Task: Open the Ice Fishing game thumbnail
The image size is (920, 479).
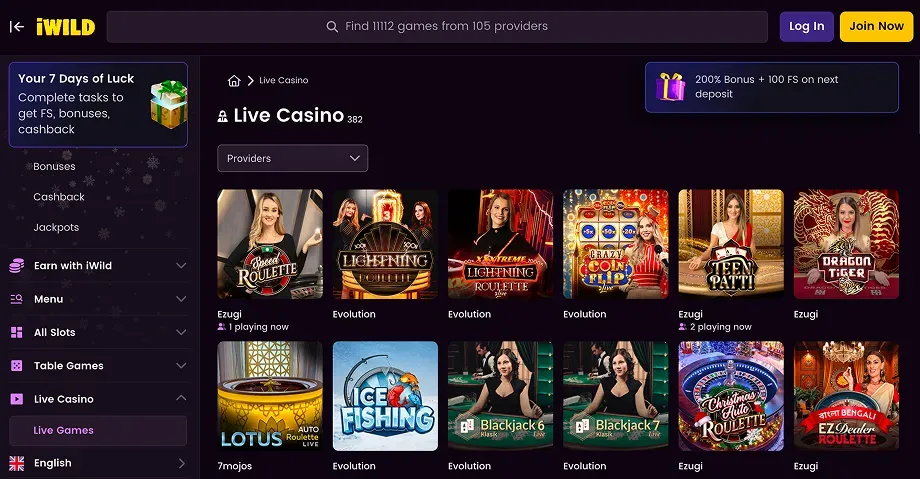Action: tap(385, 396)
